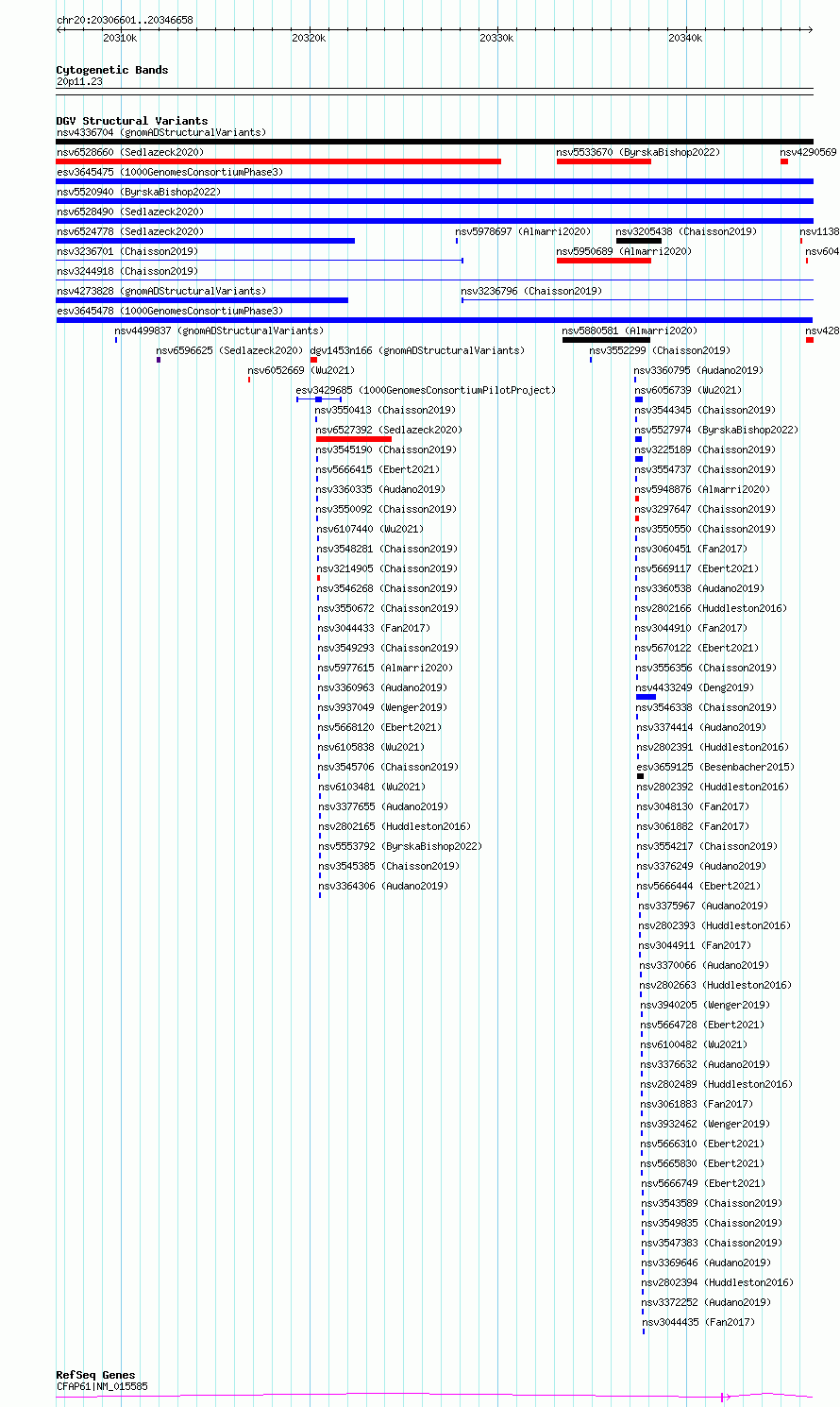Click the nsv3552299 Chaisson2019 label

(660, 350)
